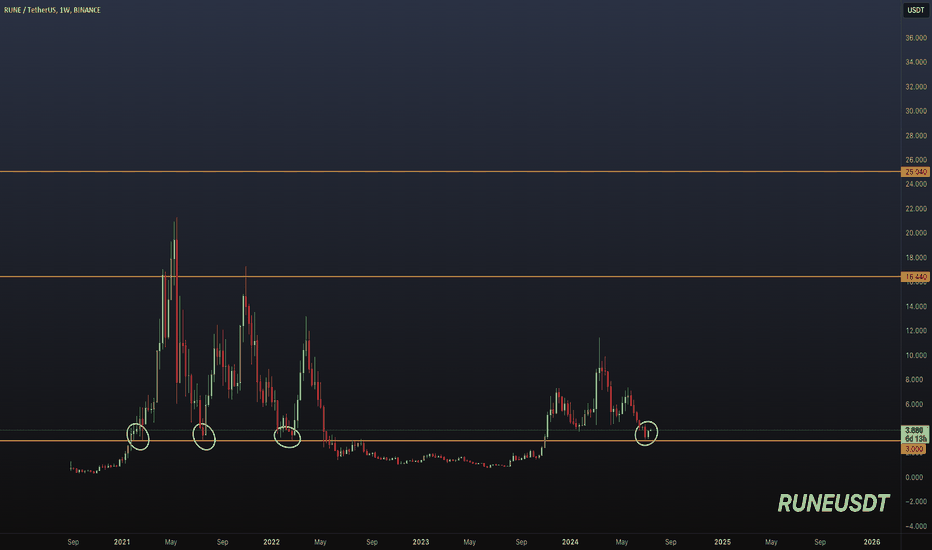The width and height of the screenshot is (932, 550).
Task: Click the -2.000 price axis label
Action: (x=915, y=501)
